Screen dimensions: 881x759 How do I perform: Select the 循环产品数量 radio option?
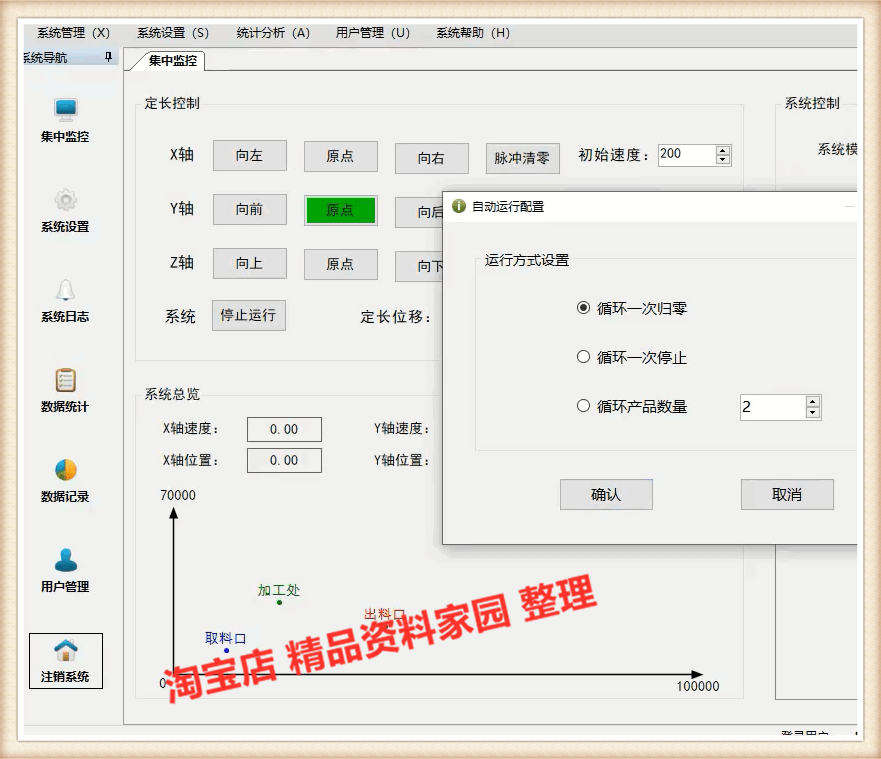tap(583, 406)
